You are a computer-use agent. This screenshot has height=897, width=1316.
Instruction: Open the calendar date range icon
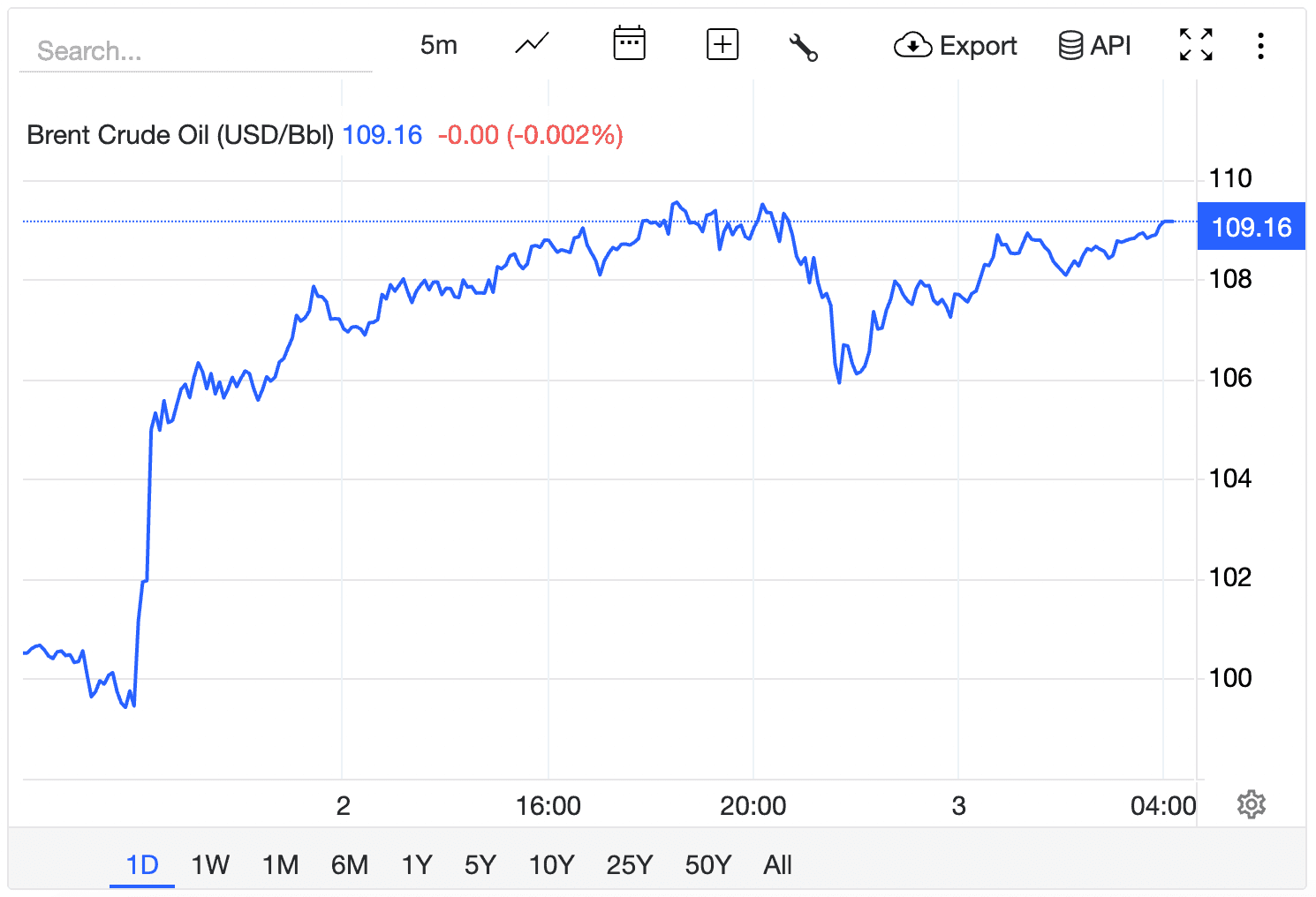point(628,44)
